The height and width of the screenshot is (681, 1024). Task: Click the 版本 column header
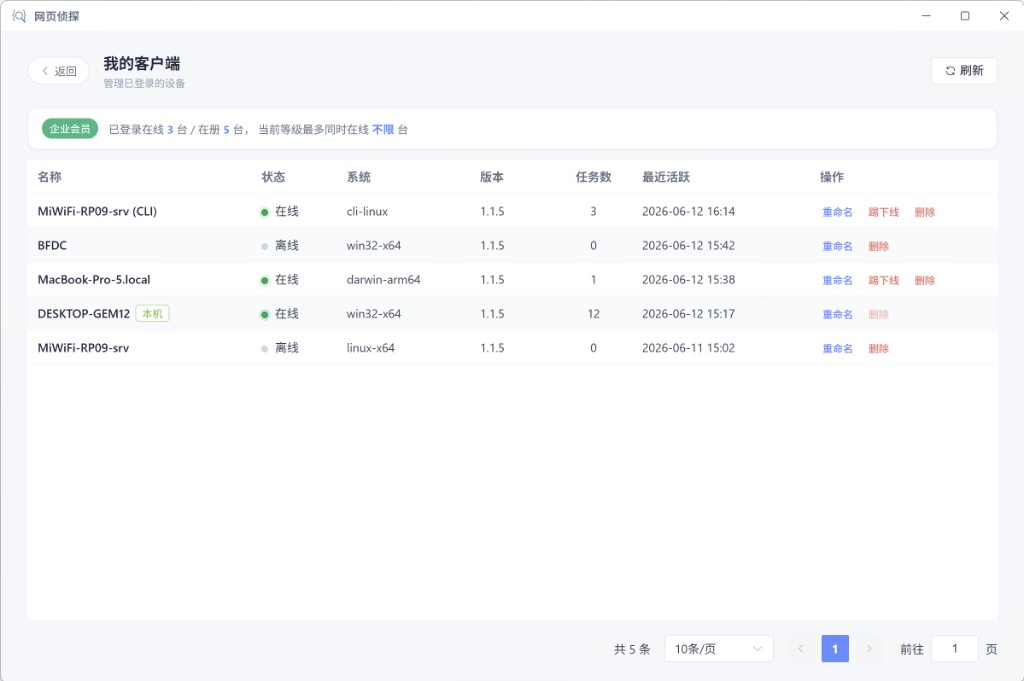click(492, 177)
